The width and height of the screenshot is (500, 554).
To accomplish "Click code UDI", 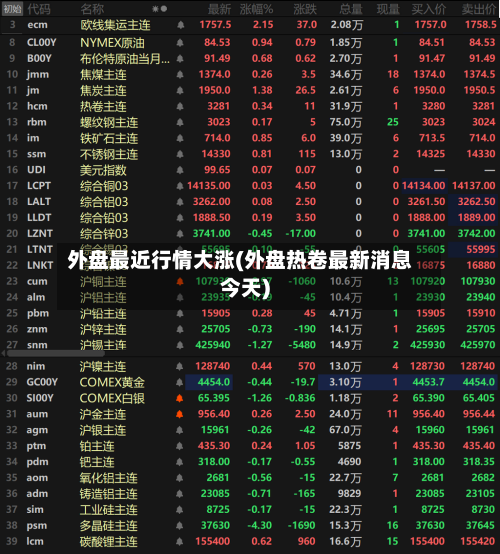I will (36, 170).
